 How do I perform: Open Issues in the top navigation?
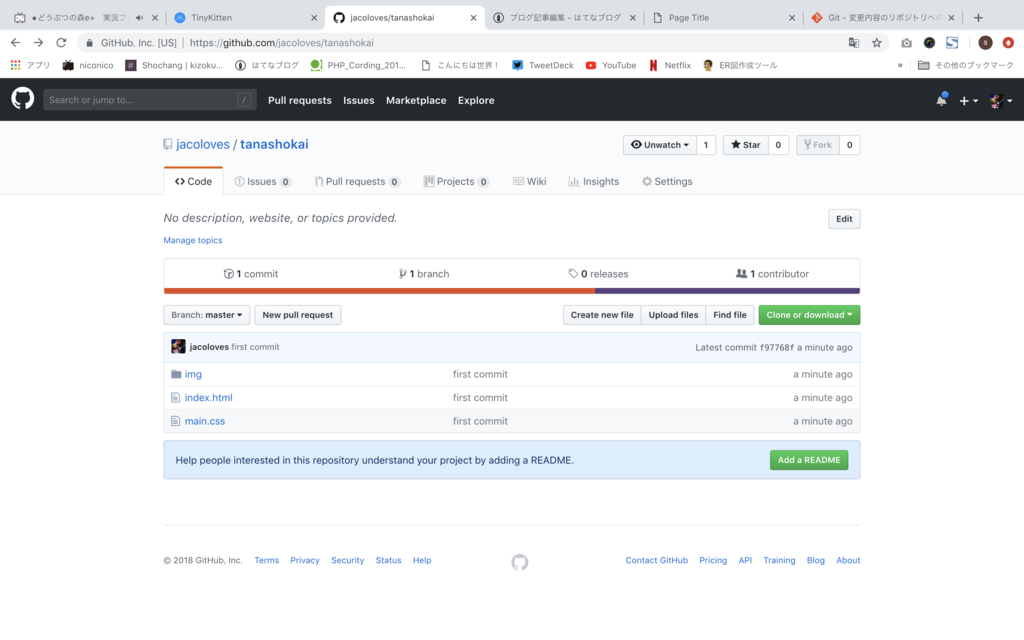tap(359, 101)
